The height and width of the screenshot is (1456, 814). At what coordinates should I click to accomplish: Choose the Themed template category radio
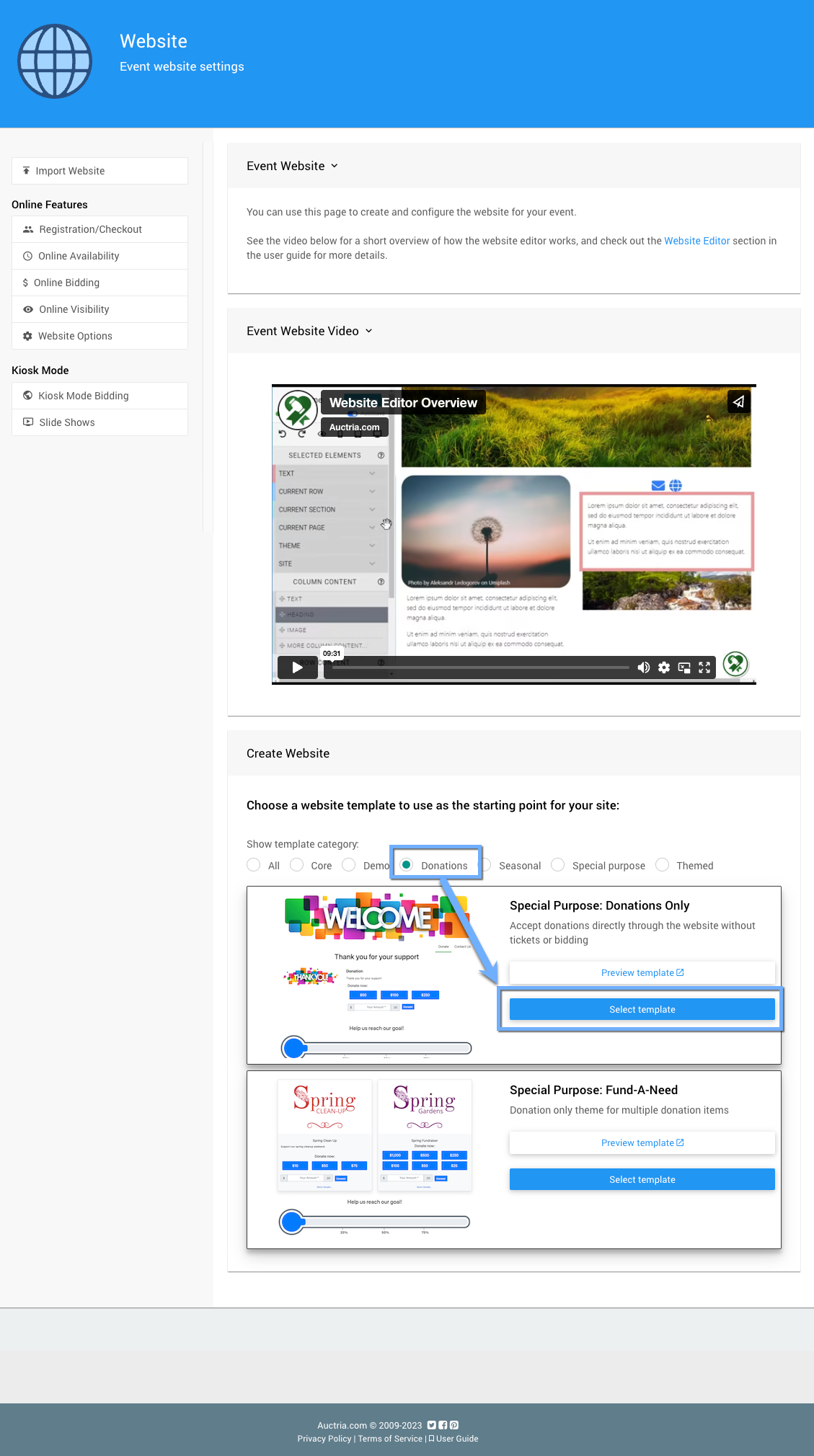tap(663, 865)
